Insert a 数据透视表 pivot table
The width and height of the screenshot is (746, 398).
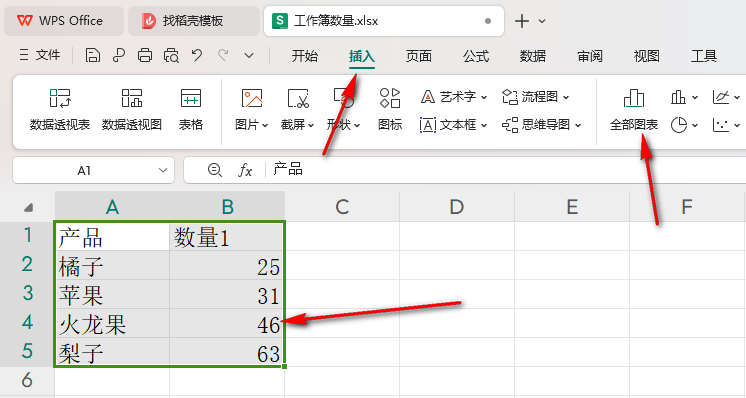tap(60, 109)
